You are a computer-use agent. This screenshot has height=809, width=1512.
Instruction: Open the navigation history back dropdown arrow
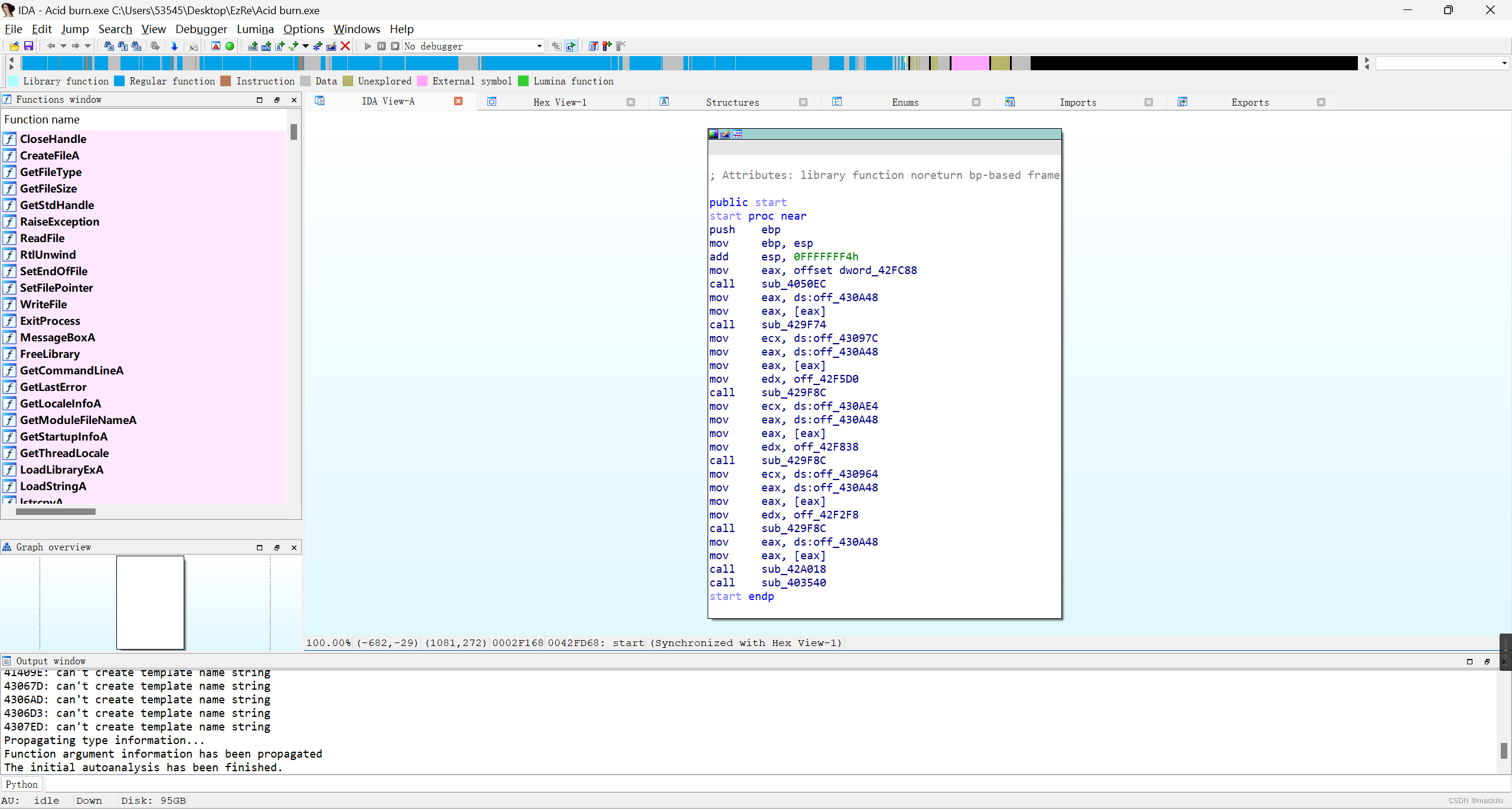(64, 46)
